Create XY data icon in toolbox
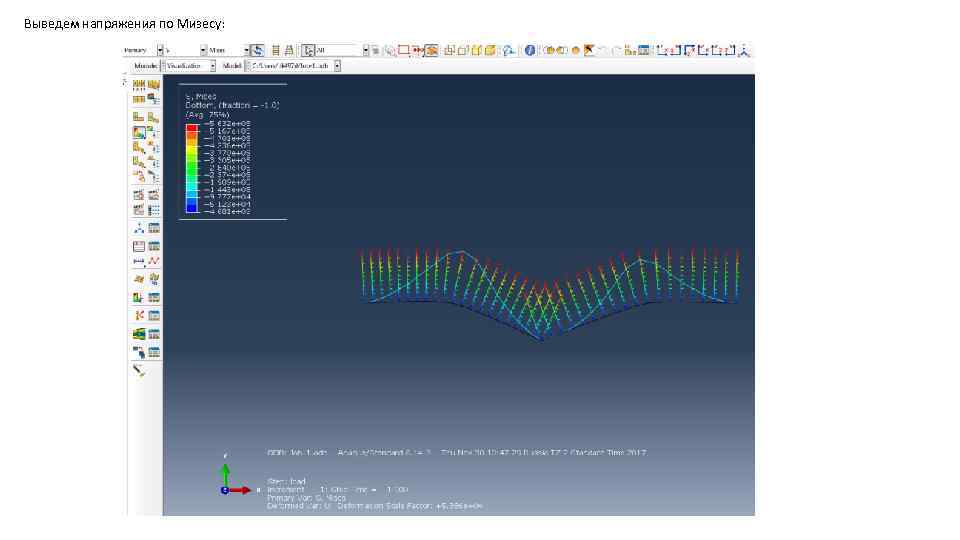The height and width of the screenshot is (540, 960). pos(139,246)
